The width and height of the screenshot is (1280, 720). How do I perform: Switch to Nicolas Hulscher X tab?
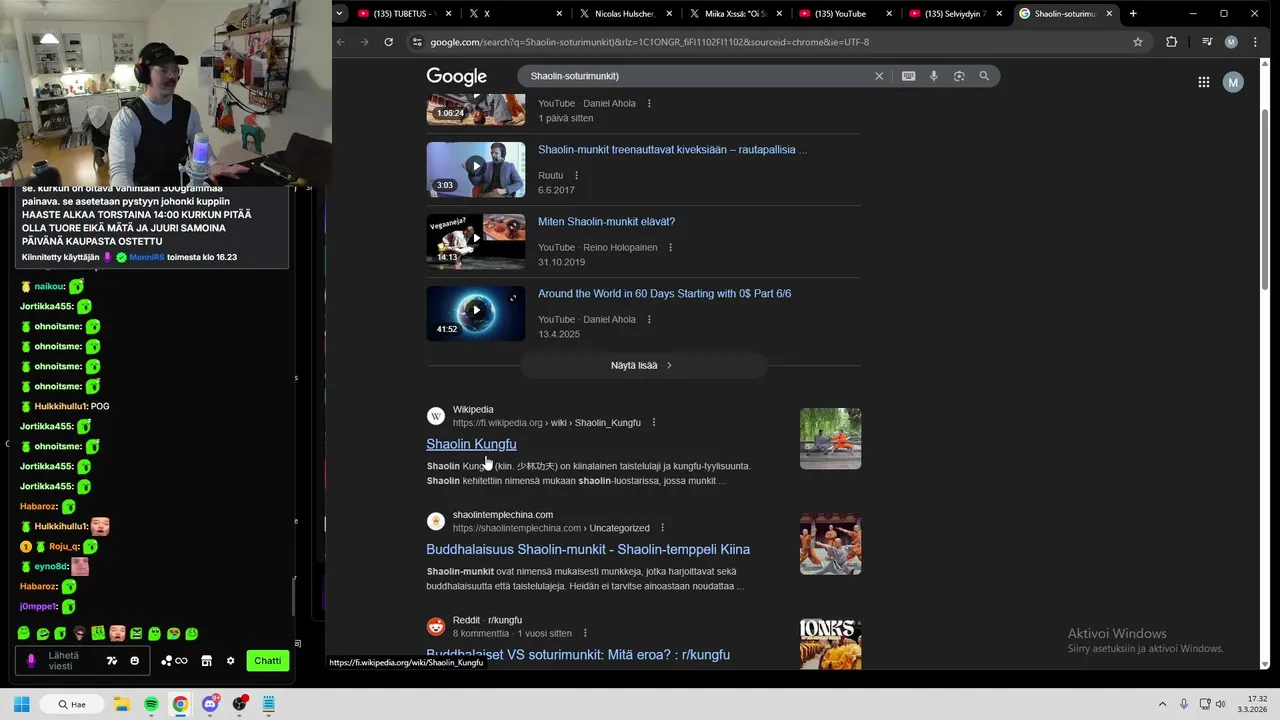coord(624,14)
